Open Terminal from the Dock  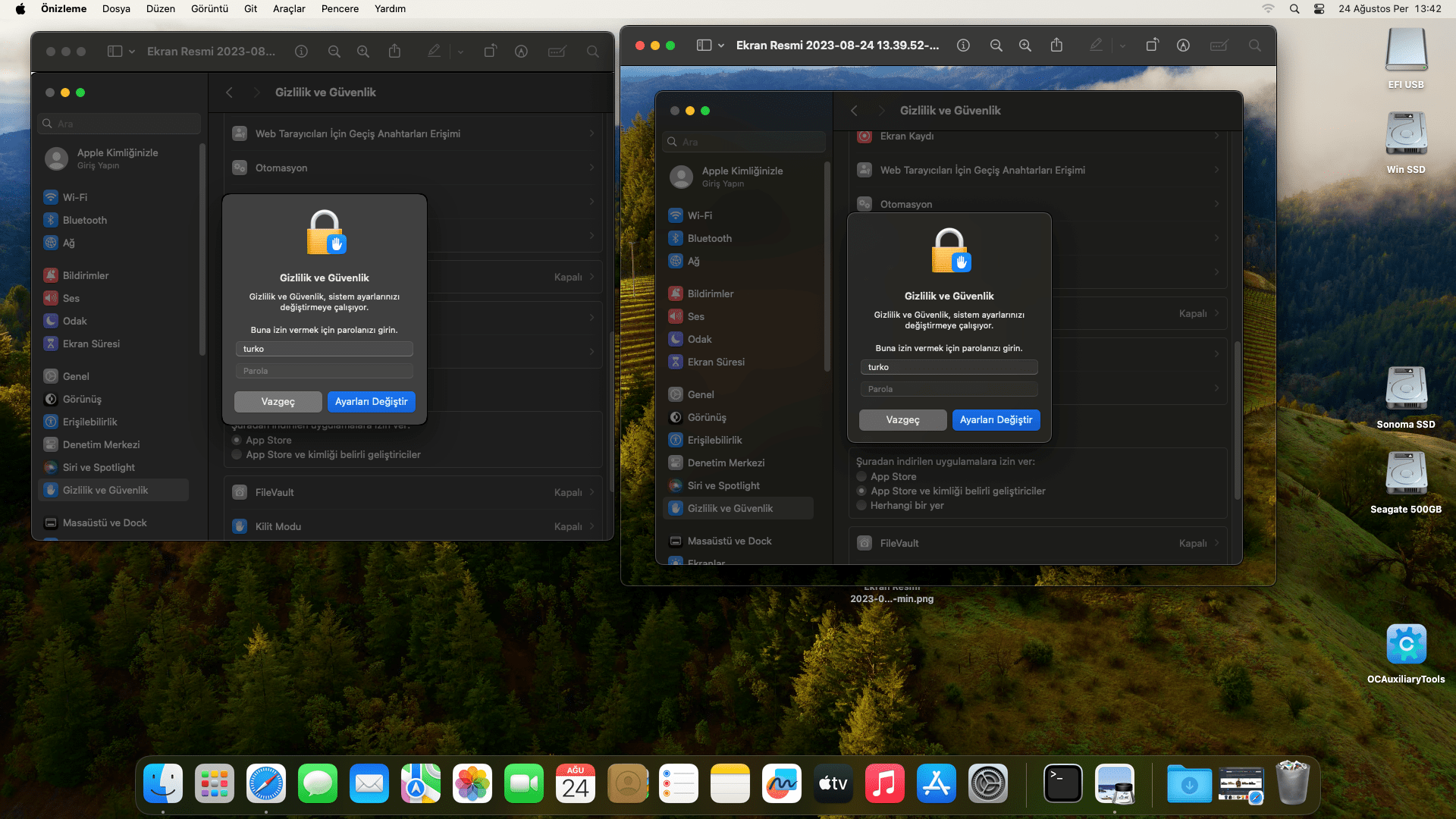tap(1062, 783)
